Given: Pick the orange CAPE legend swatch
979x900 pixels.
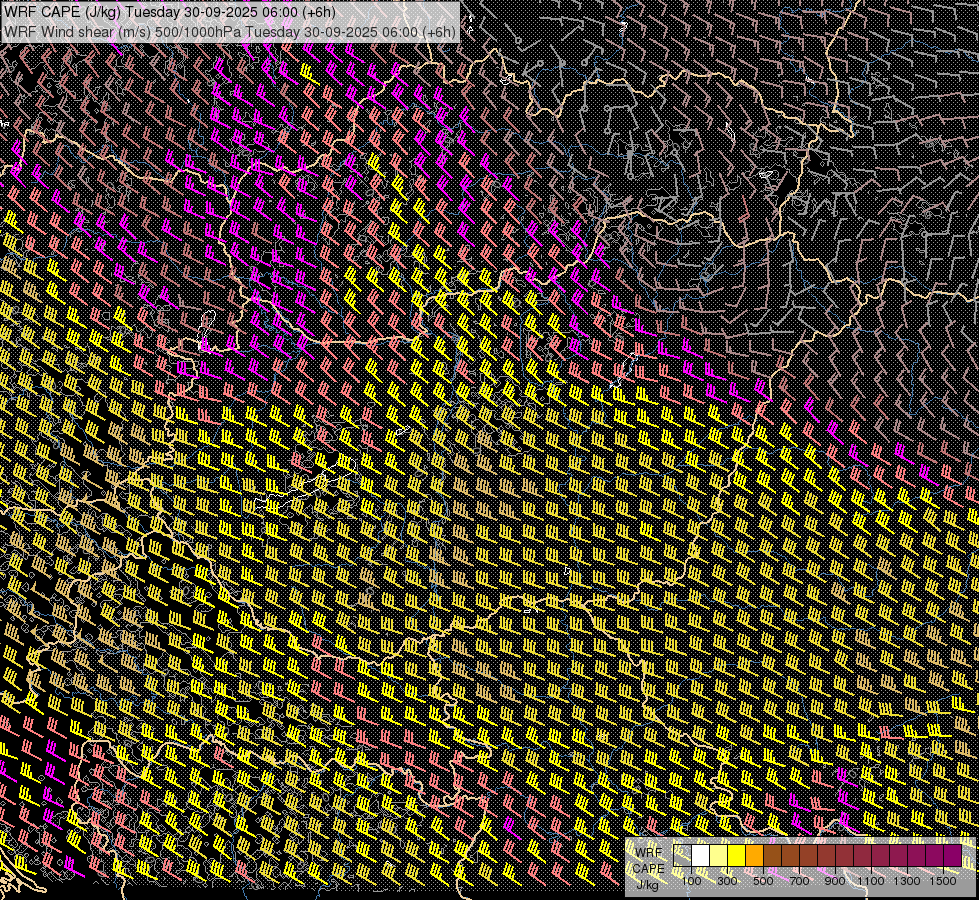Looking at the screenshot, I should tap(755, 856).
